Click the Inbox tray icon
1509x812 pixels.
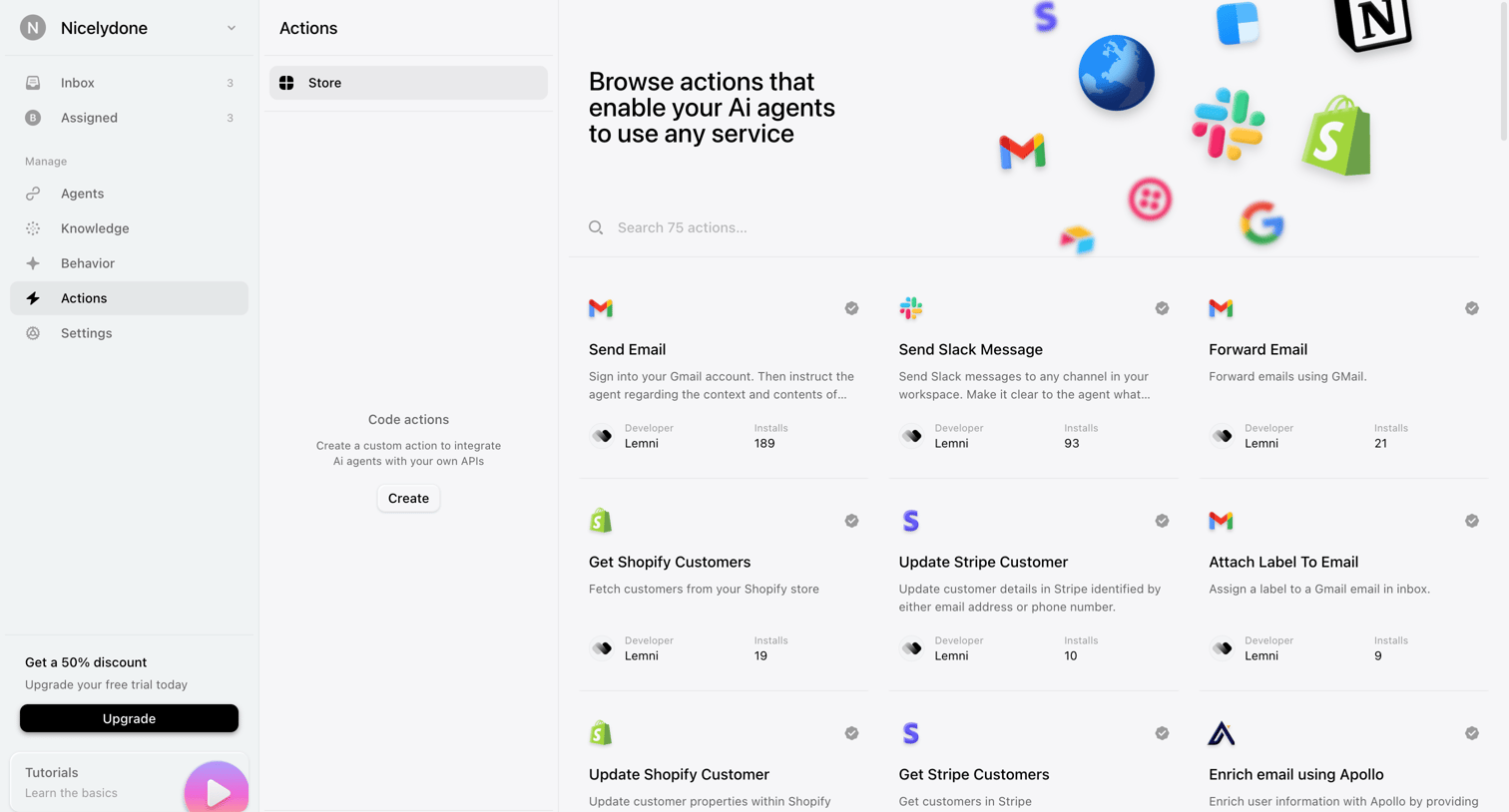(x=33, y=83)
